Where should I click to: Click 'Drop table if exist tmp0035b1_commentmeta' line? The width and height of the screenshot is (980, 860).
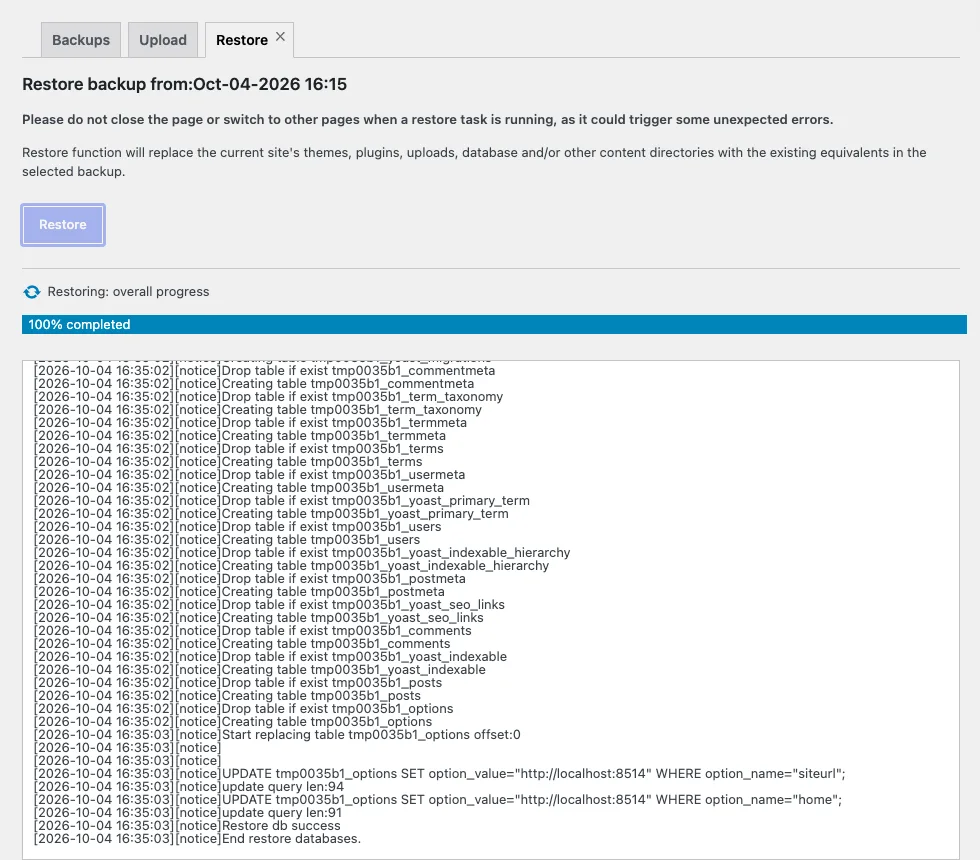264,371
